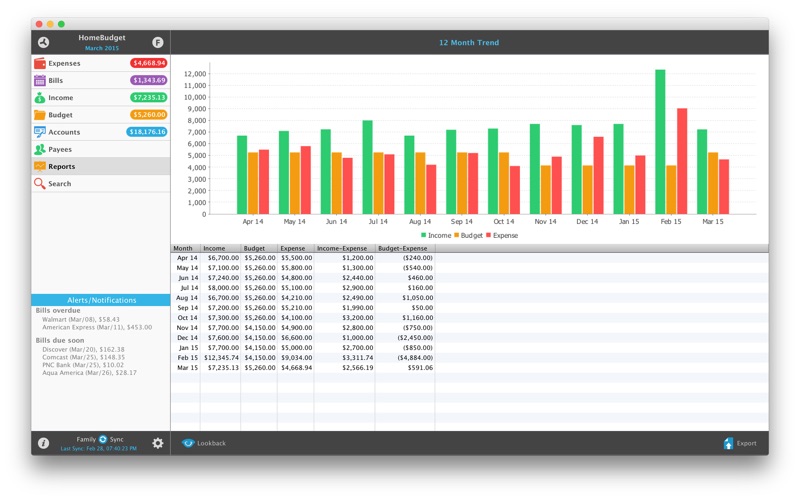Click the Search magnifier icon
The width and height of the screenshot is (800, 500).
[x=40, y=184]
